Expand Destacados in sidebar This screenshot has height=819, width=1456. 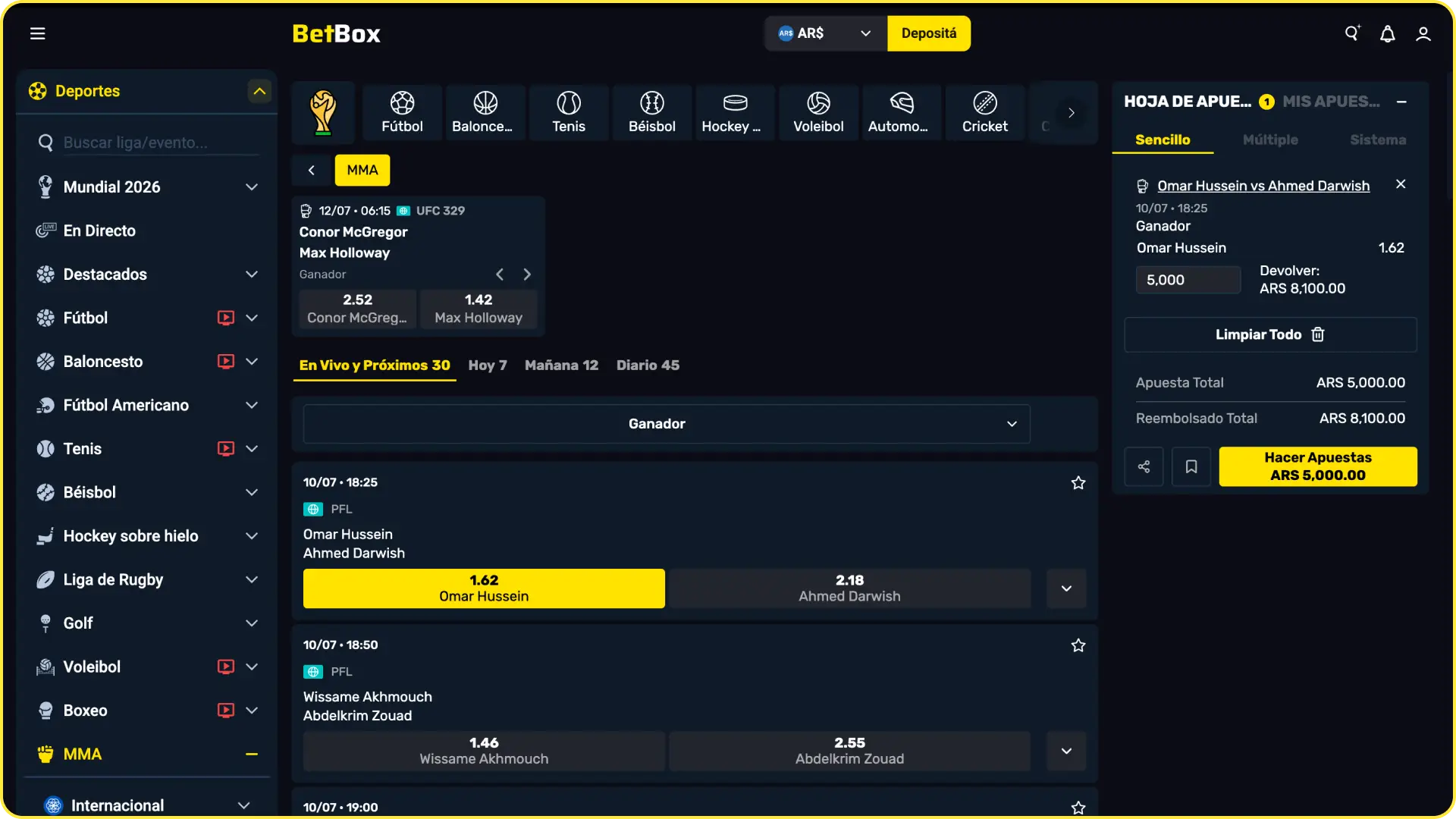click(252, 274)
